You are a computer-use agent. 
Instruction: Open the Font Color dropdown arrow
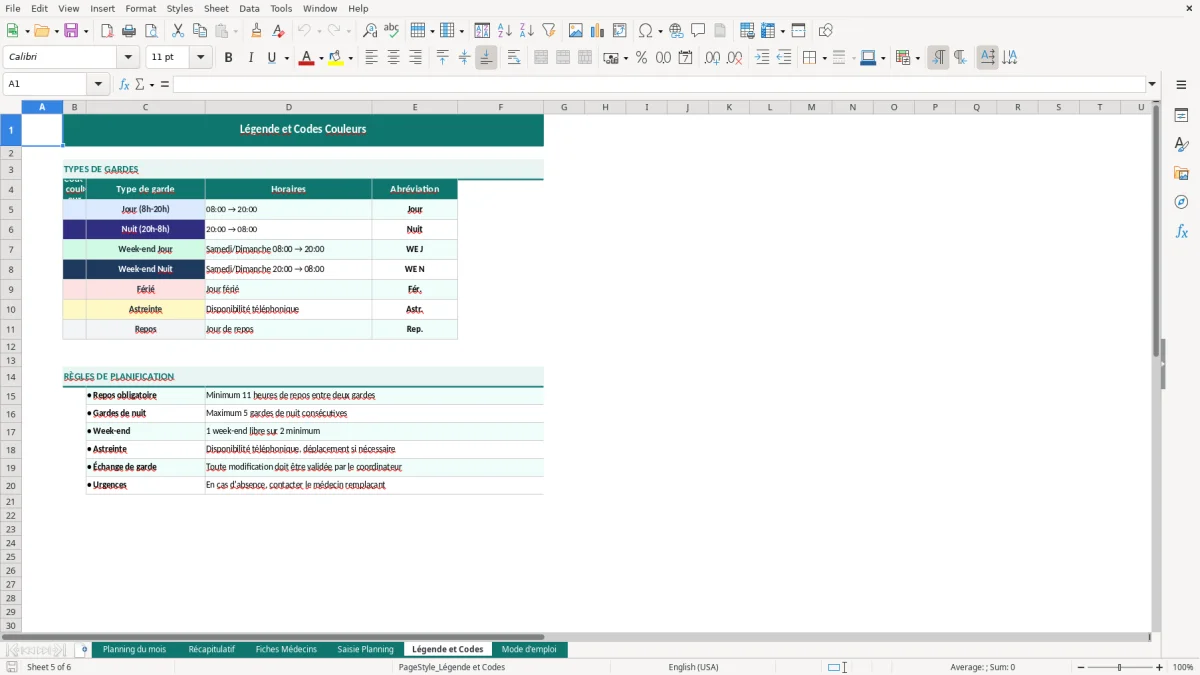coord(321,58)
